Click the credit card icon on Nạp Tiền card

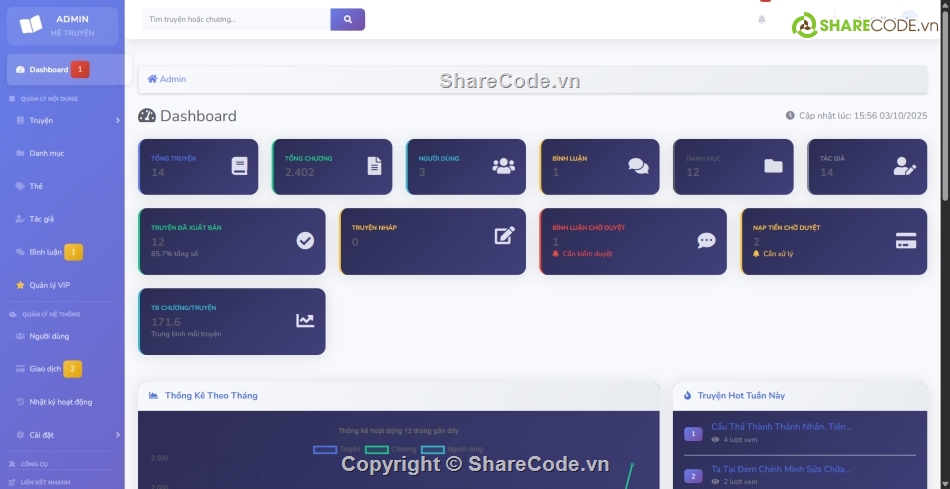coord(906,241)
